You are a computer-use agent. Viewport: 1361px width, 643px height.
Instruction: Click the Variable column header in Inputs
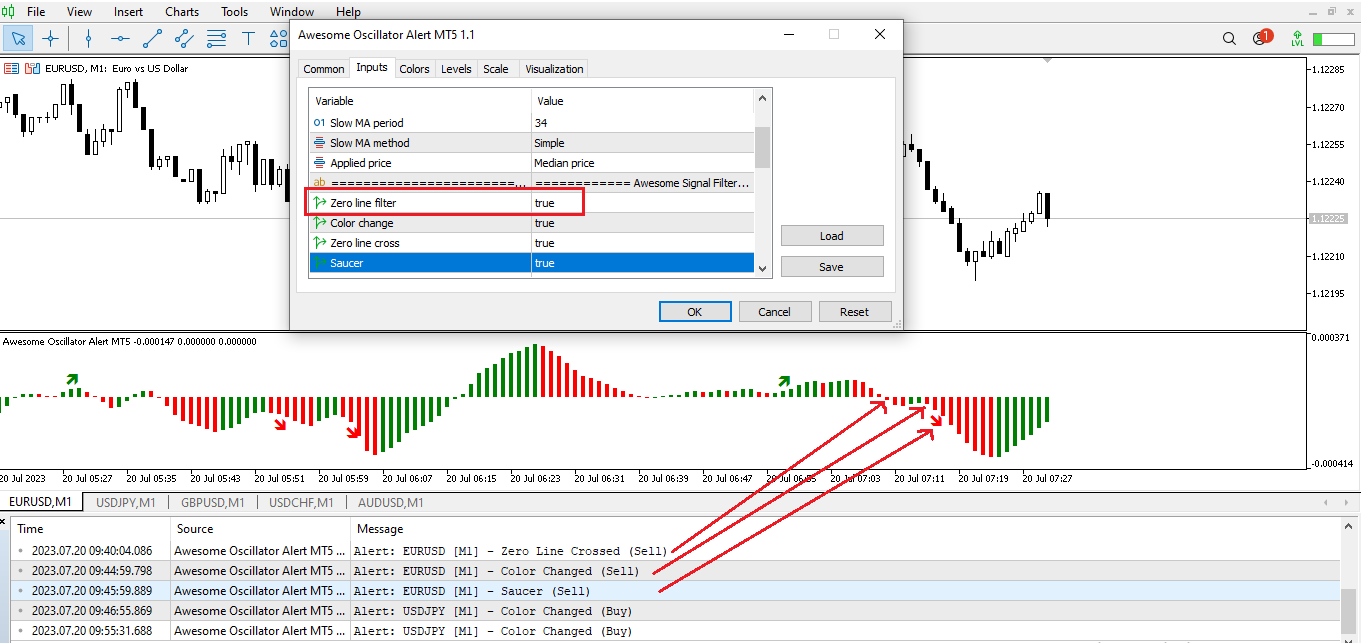420,101
